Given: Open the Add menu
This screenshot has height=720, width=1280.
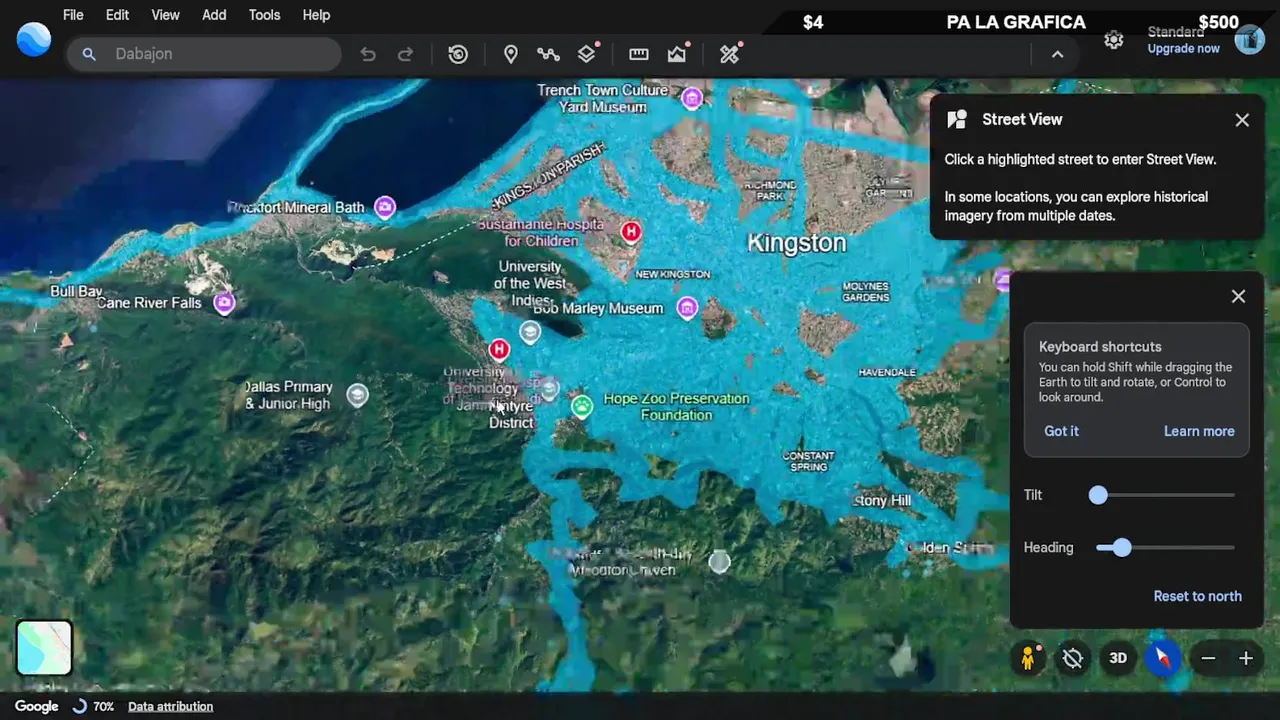Looking at the screenshot, I should pyautogui.click(x=214, y=15).
